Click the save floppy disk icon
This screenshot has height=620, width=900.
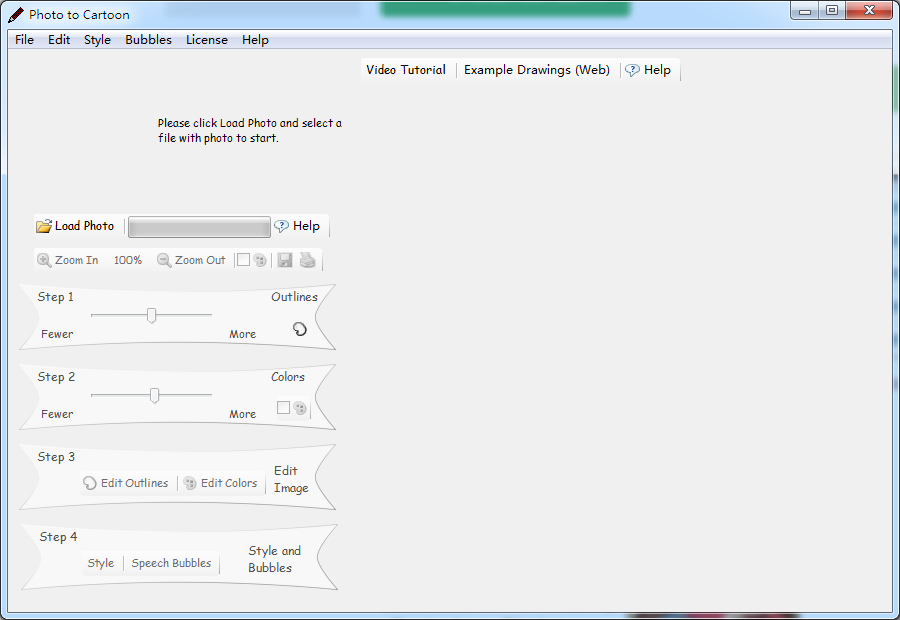pos(285,260)
